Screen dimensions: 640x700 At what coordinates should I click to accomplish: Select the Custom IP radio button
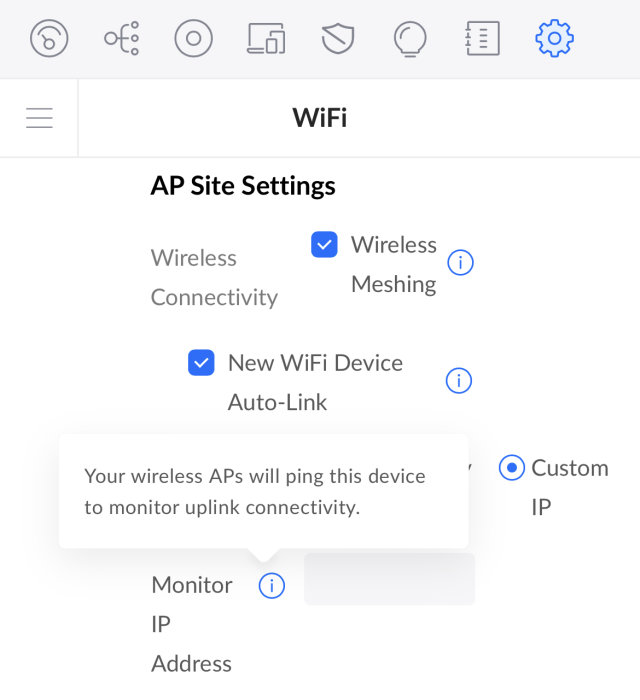(x=512, y=468)
